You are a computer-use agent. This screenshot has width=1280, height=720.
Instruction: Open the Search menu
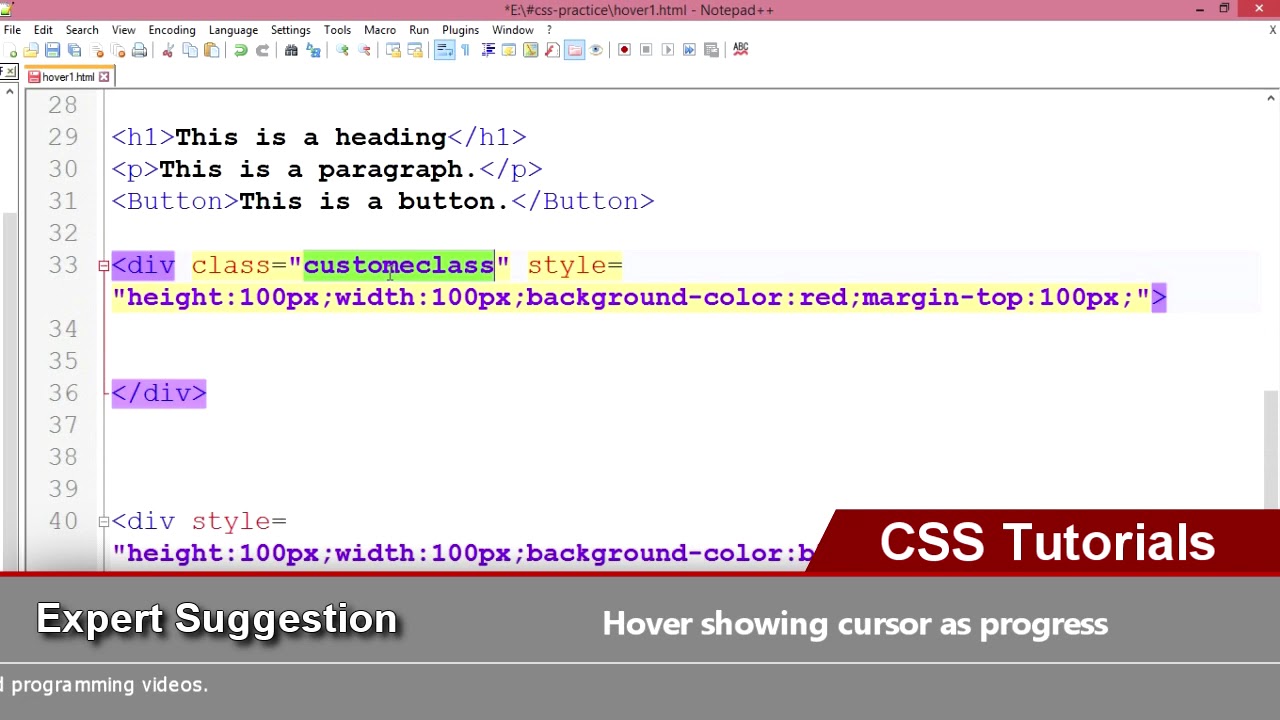[82, 30]
